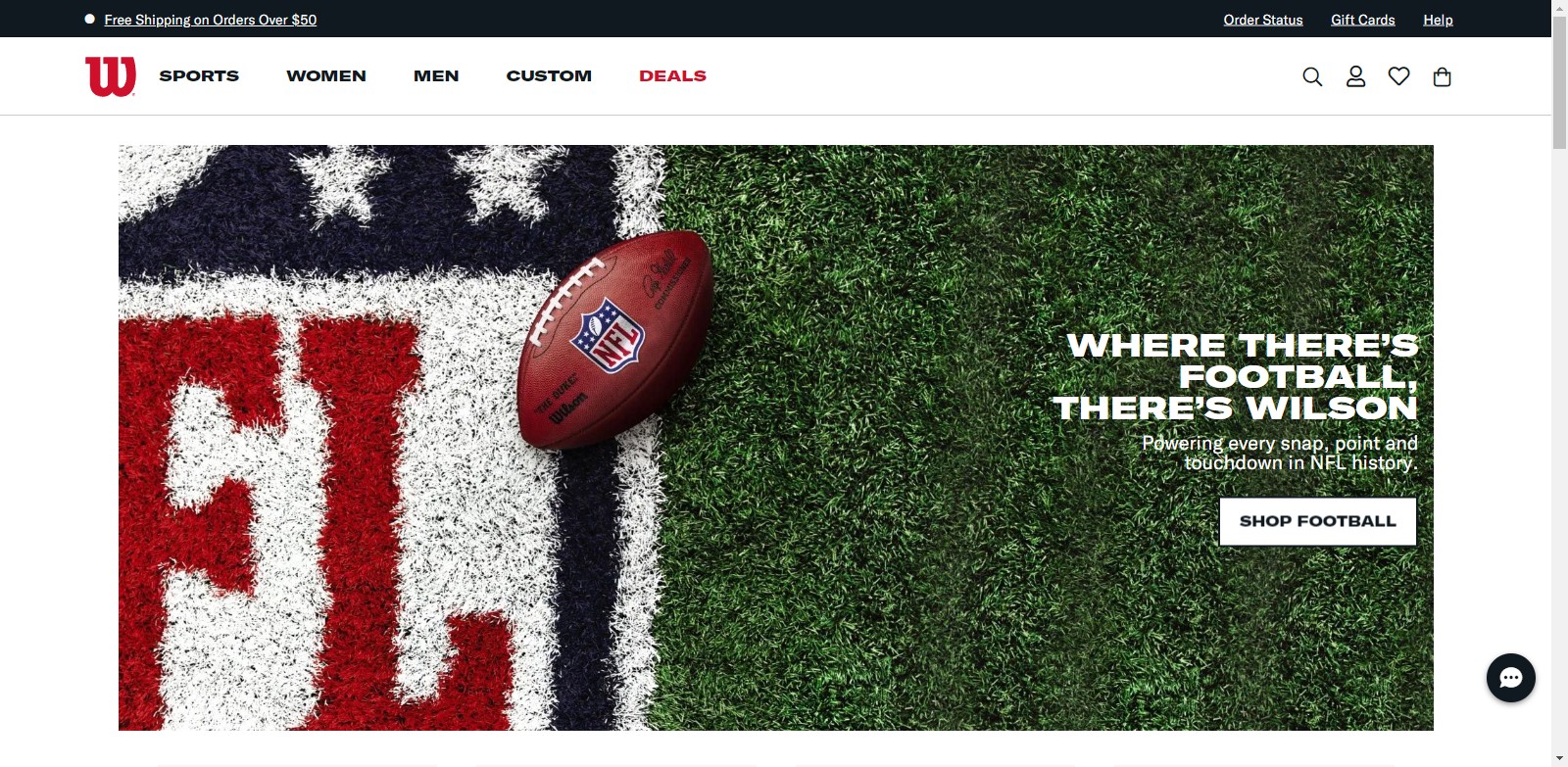Check the Order Status link
1568x767 pixels.
(x=1263, y=20)
